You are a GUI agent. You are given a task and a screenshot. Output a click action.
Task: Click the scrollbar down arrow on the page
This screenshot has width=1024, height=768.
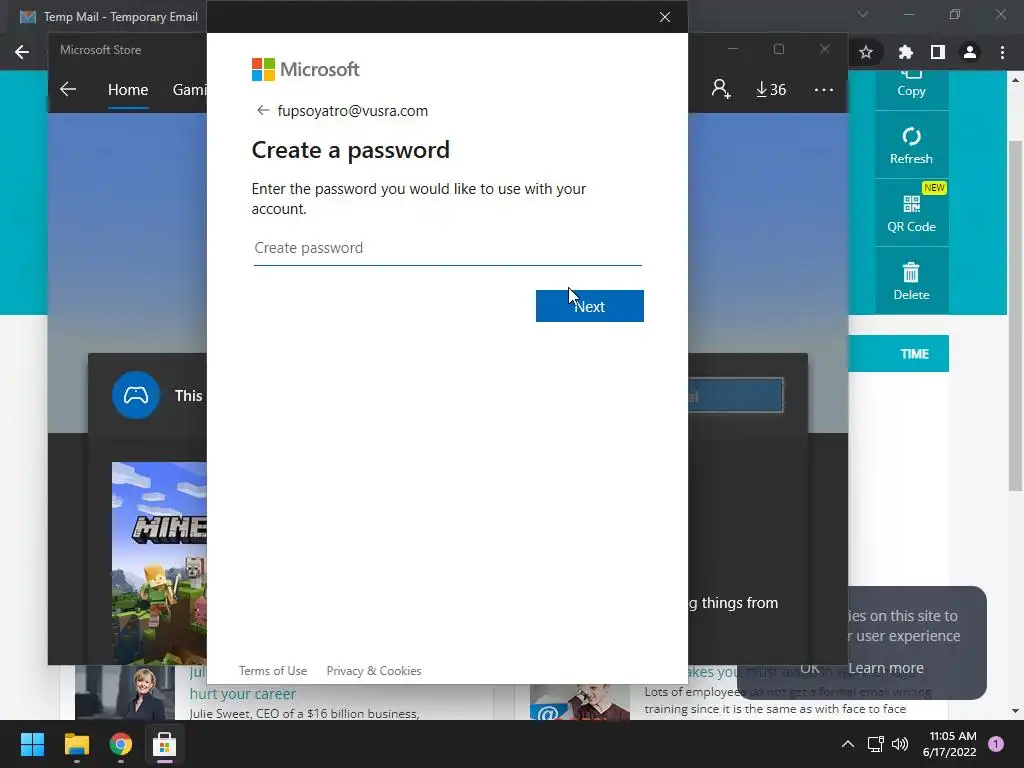coord(1015,711)
